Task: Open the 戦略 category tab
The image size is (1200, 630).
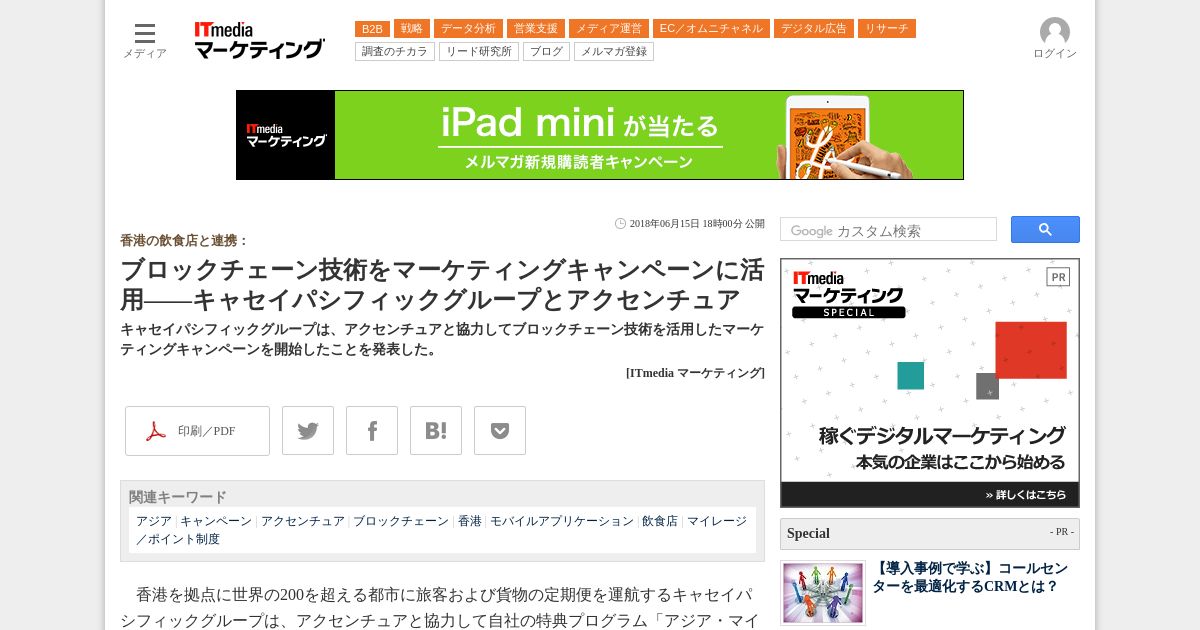Action: [x=412, y=29]
